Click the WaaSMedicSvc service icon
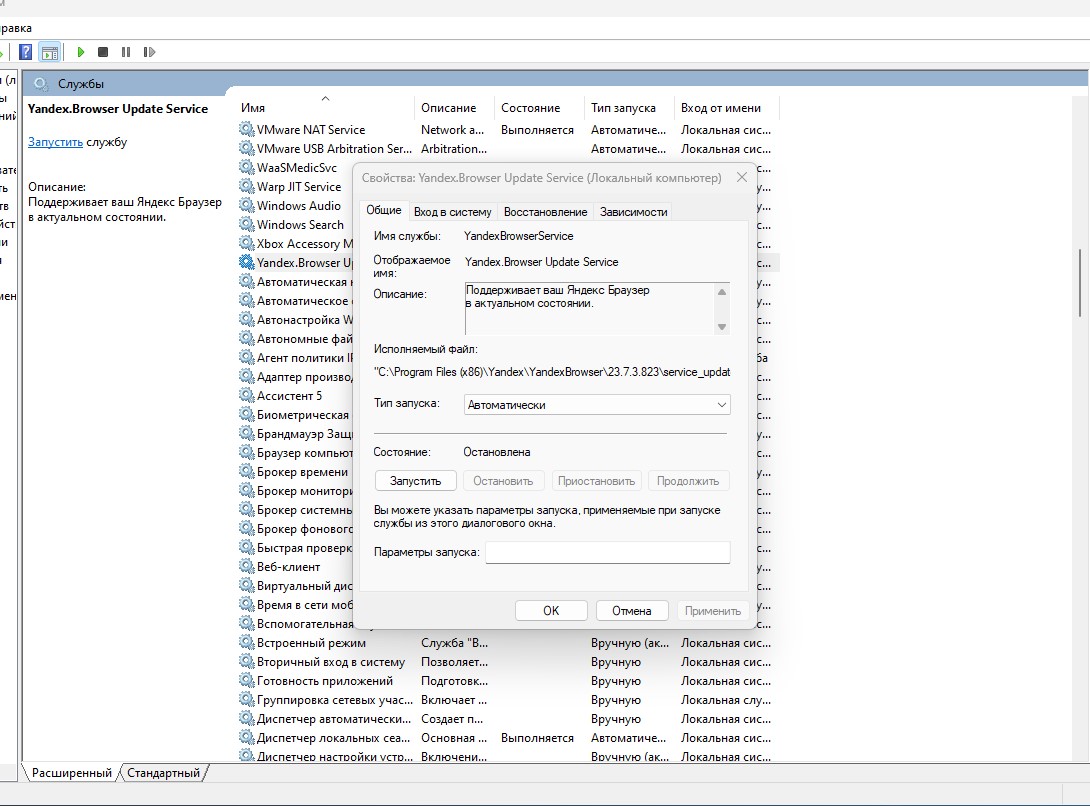 tap(246, 167)
